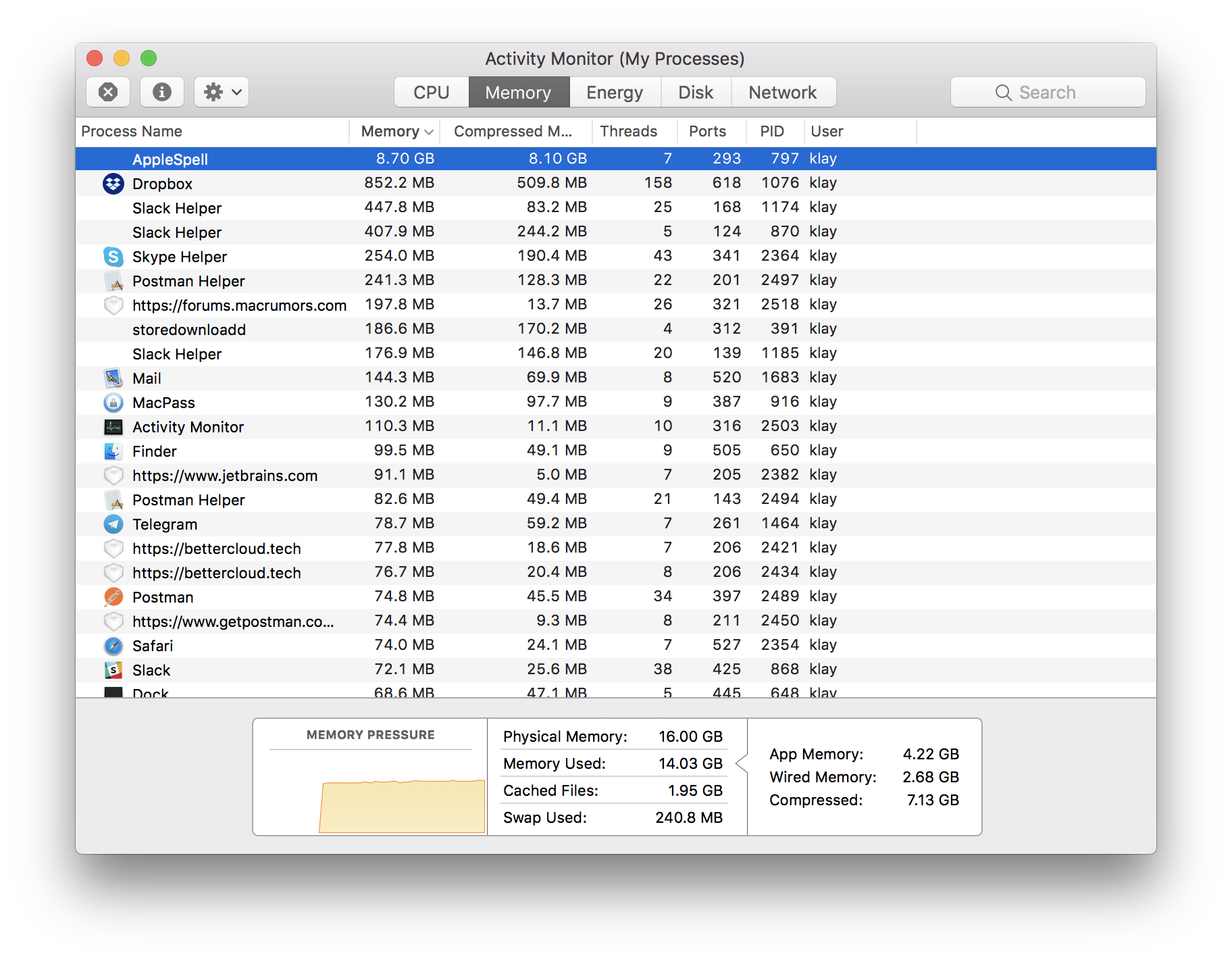Click the Skype Helper icon
The width and height of the screenshot is (1232, 962).
(113, 256)
